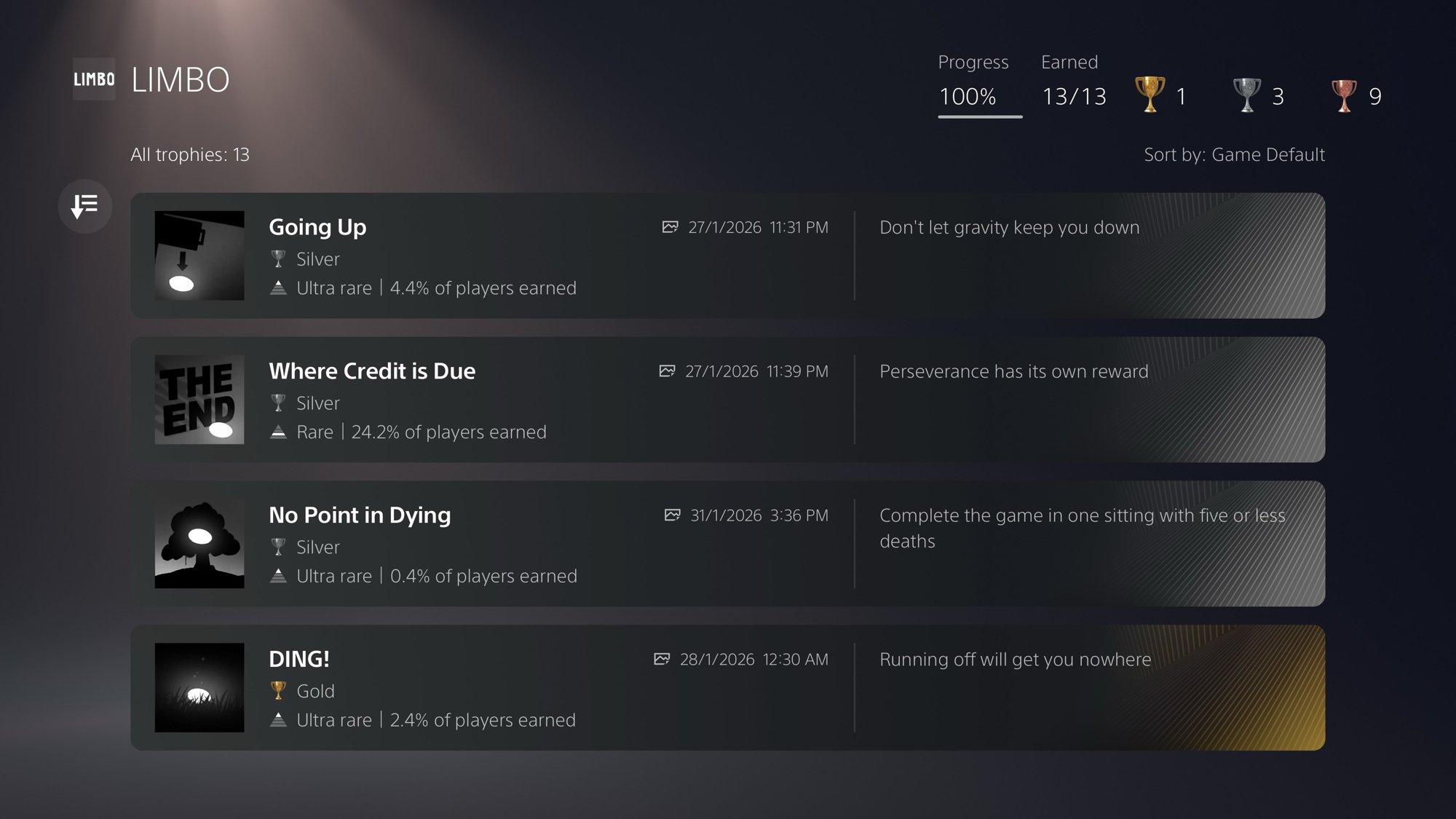Viewport: 1456px width, 819px height.
Task: Open screenshot icon for Going Up trophy
Action: click(670, 227)
